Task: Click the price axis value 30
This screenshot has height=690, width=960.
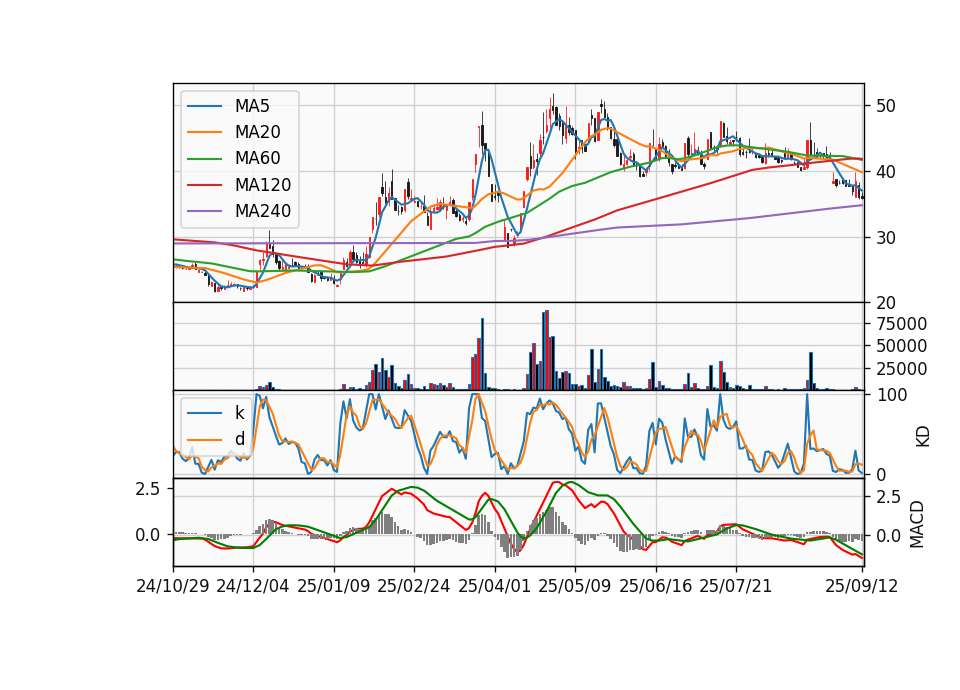Action: coord(886,238)
